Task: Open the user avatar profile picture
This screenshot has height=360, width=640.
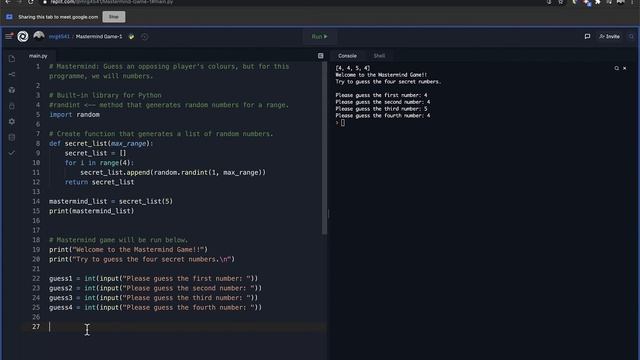Action: [x=39, y=36]
